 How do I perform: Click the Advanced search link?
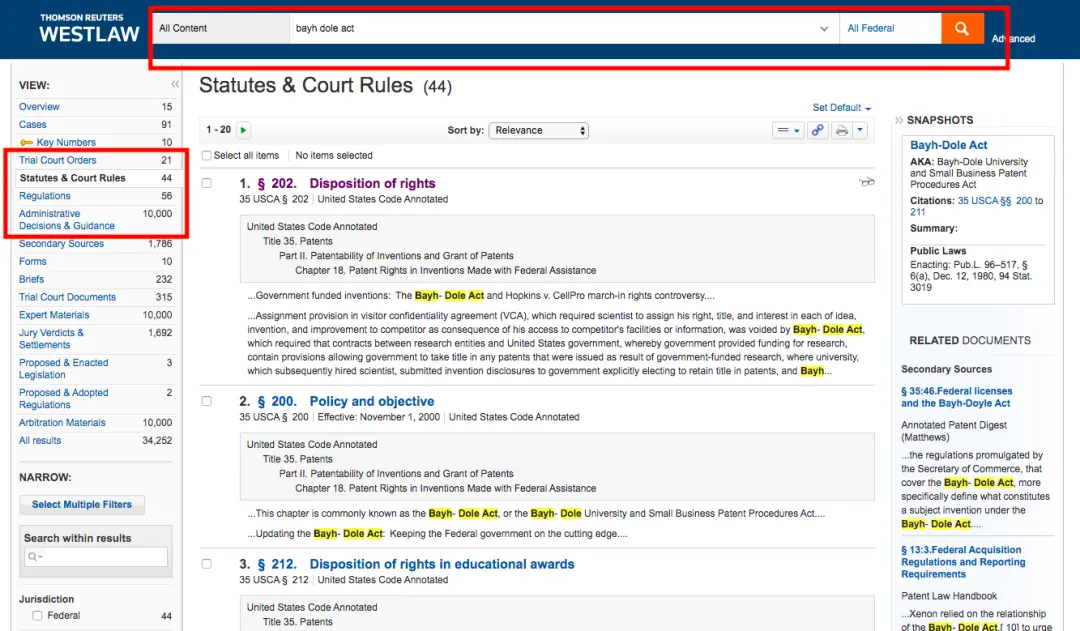coord(1013,39)
